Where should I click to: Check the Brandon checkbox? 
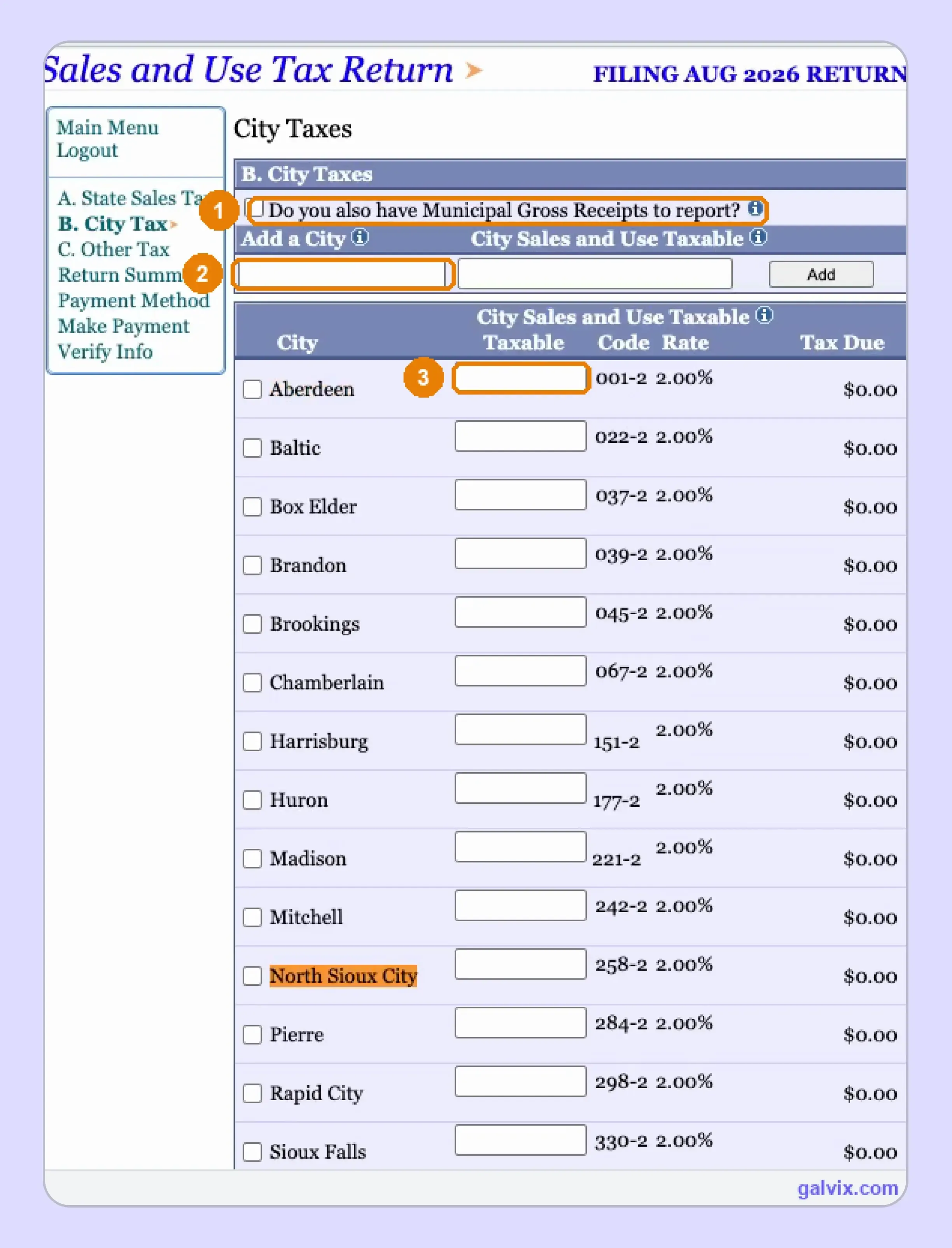(252, 565)
